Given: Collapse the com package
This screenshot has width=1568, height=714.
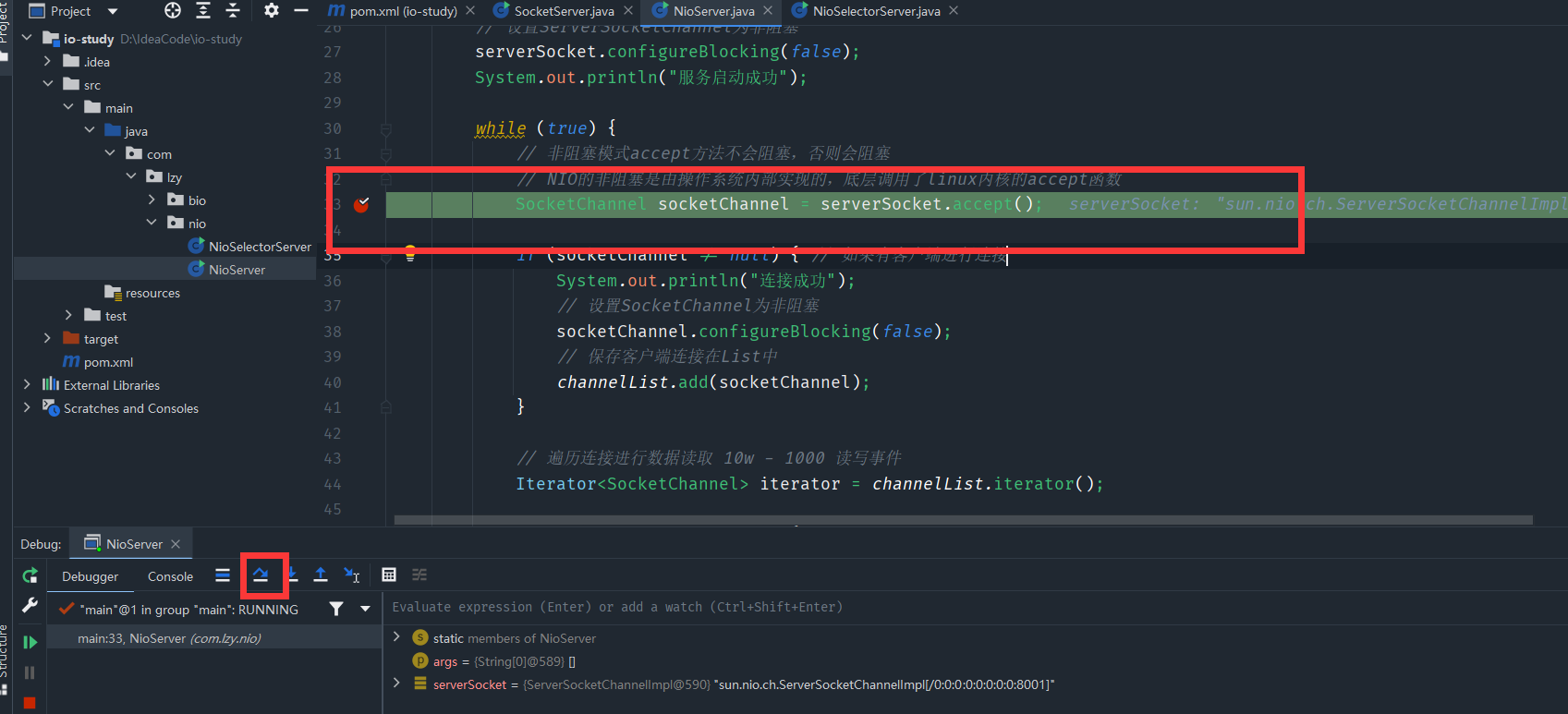Looking at the screenshot, I should tap(110, 154).
